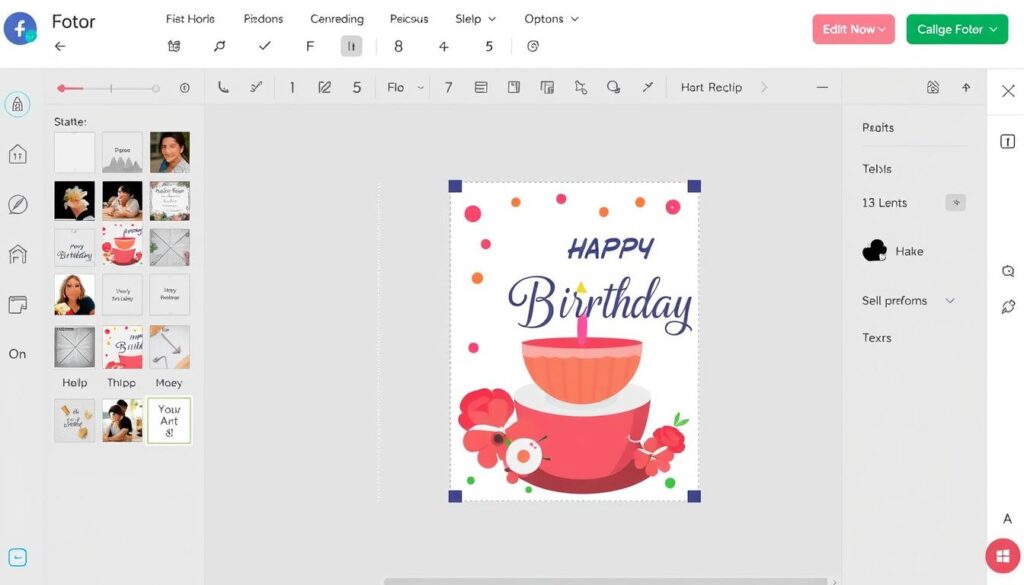
Task: Open the Cenreding menu item
Action: 336,18
